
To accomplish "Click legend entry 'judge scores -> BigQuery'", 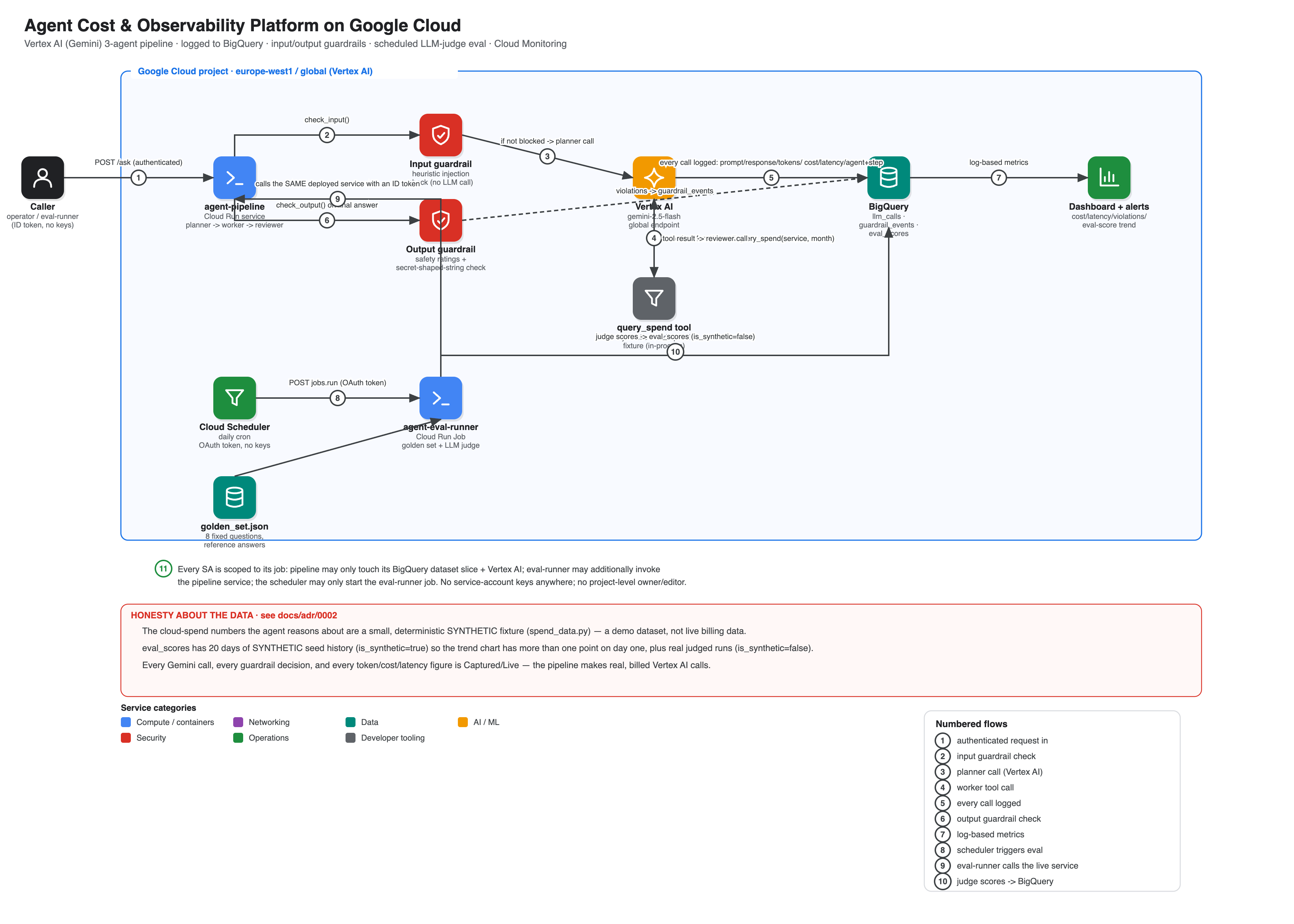I will [x=1004, y=881].
